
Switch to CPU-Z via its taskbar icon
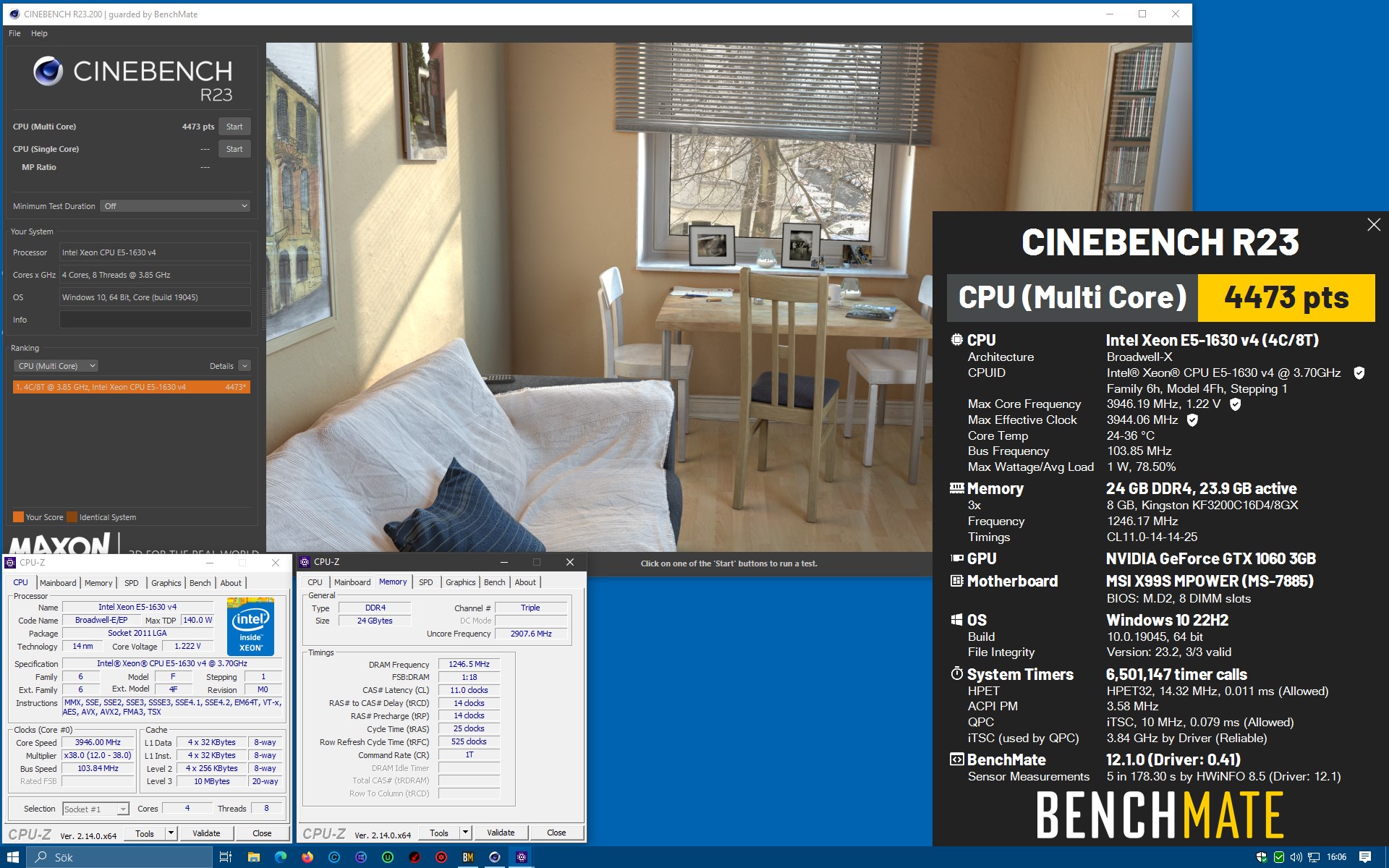pyautogui.click(x=522, y=857)
